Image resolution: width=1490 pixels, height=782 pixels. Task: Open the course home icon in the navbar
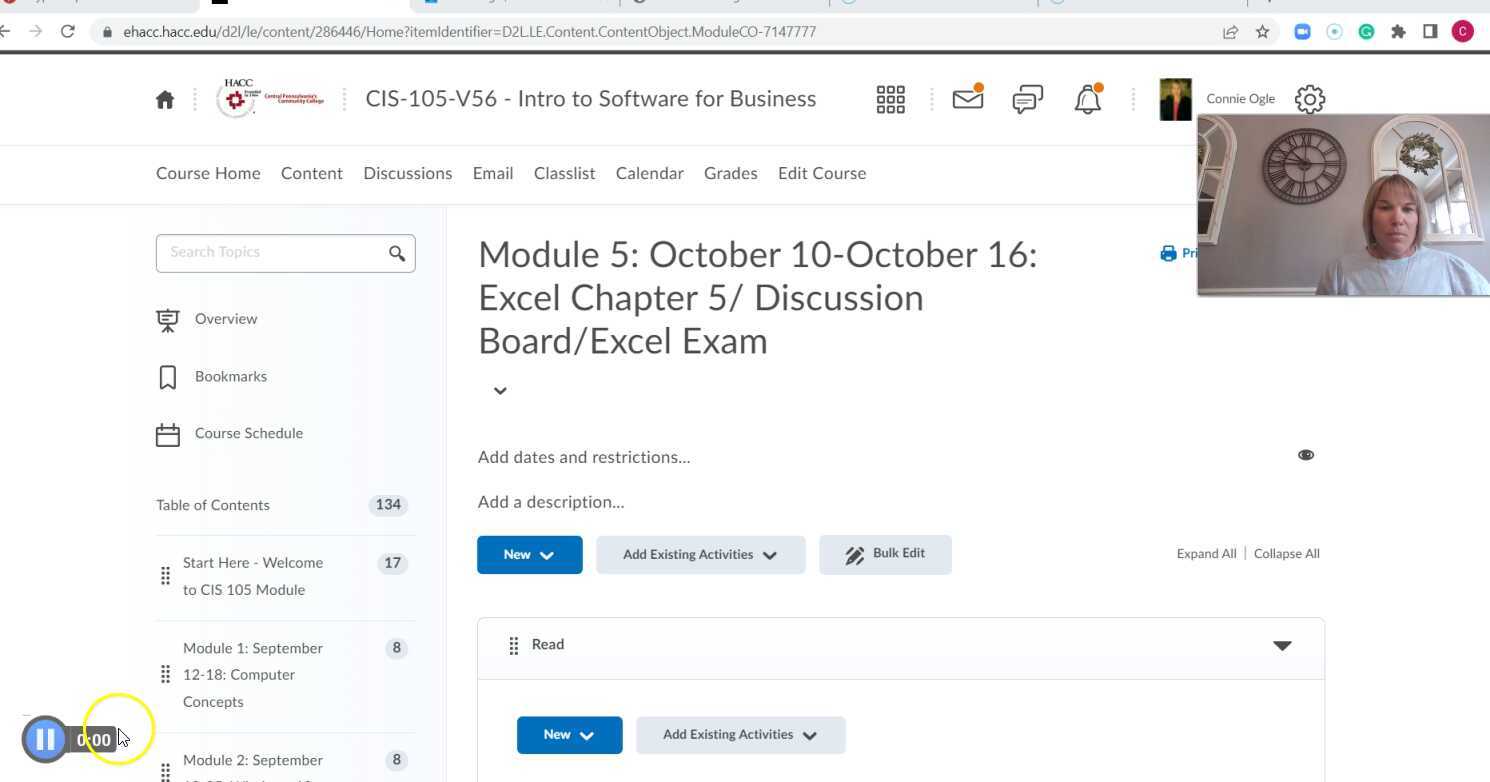(x=165, y=99)
